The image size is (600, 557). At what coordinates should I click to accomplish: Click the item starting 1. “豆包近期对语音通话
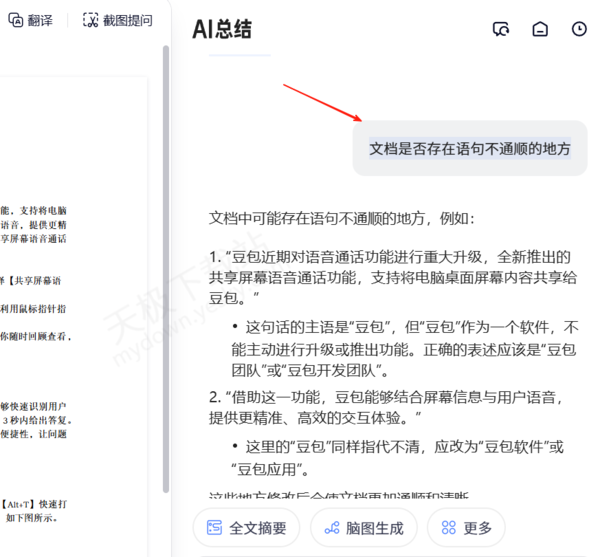tap(393, 277)
